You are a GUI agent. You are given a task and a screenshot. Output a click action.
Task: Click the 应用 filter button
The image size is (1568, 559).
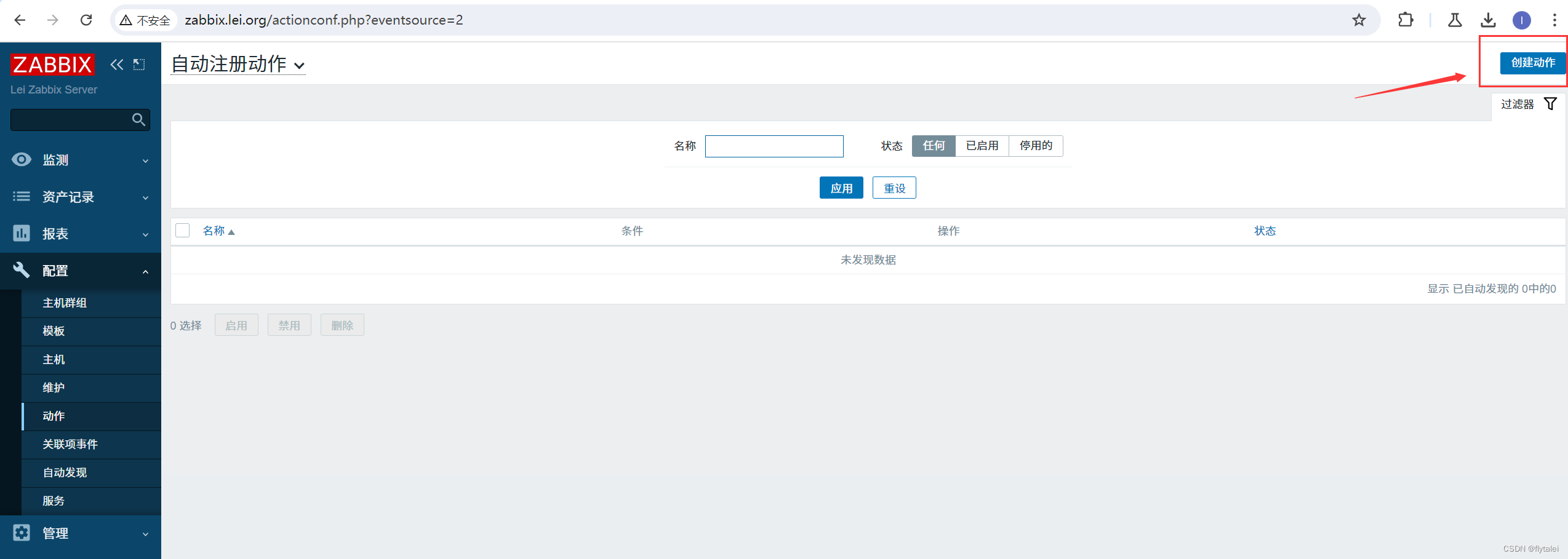point(841,188)
